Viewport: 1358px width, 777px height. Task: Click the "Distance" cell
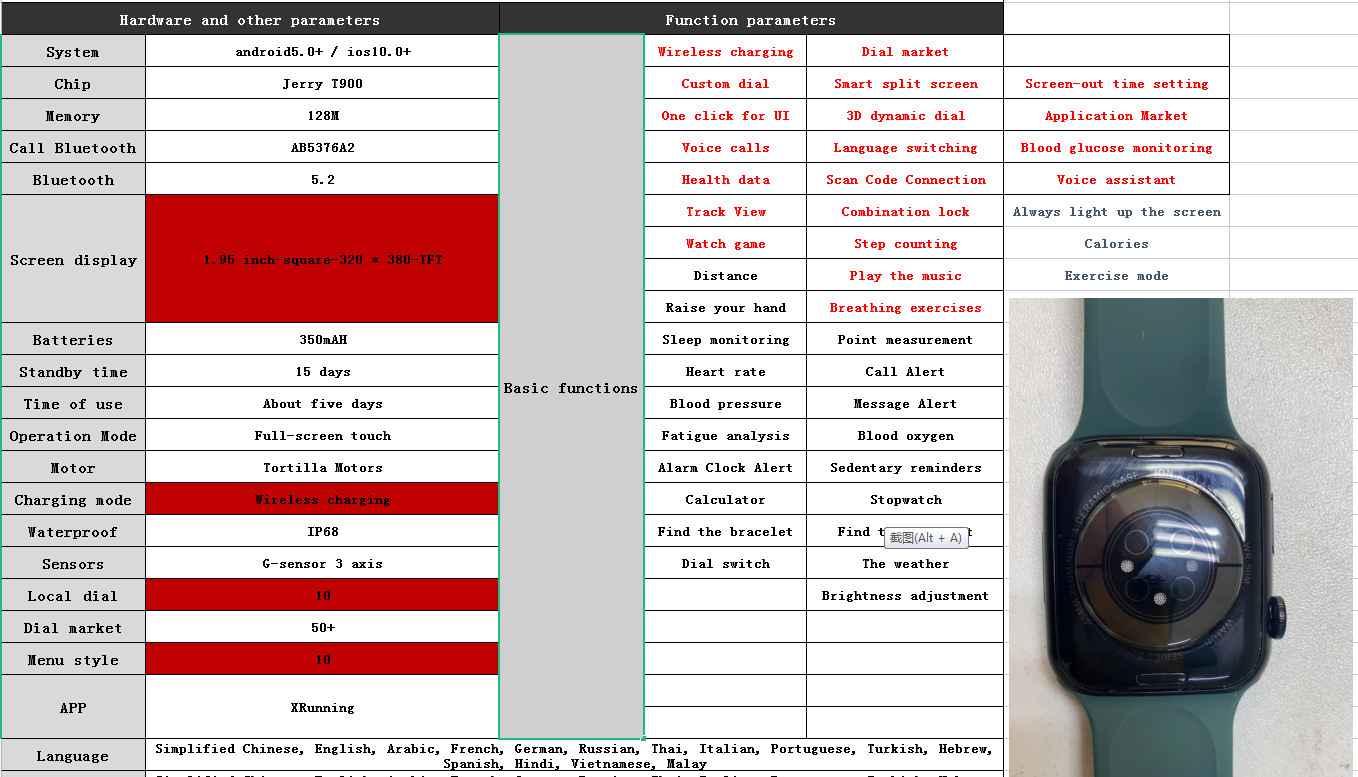[725, 276]
